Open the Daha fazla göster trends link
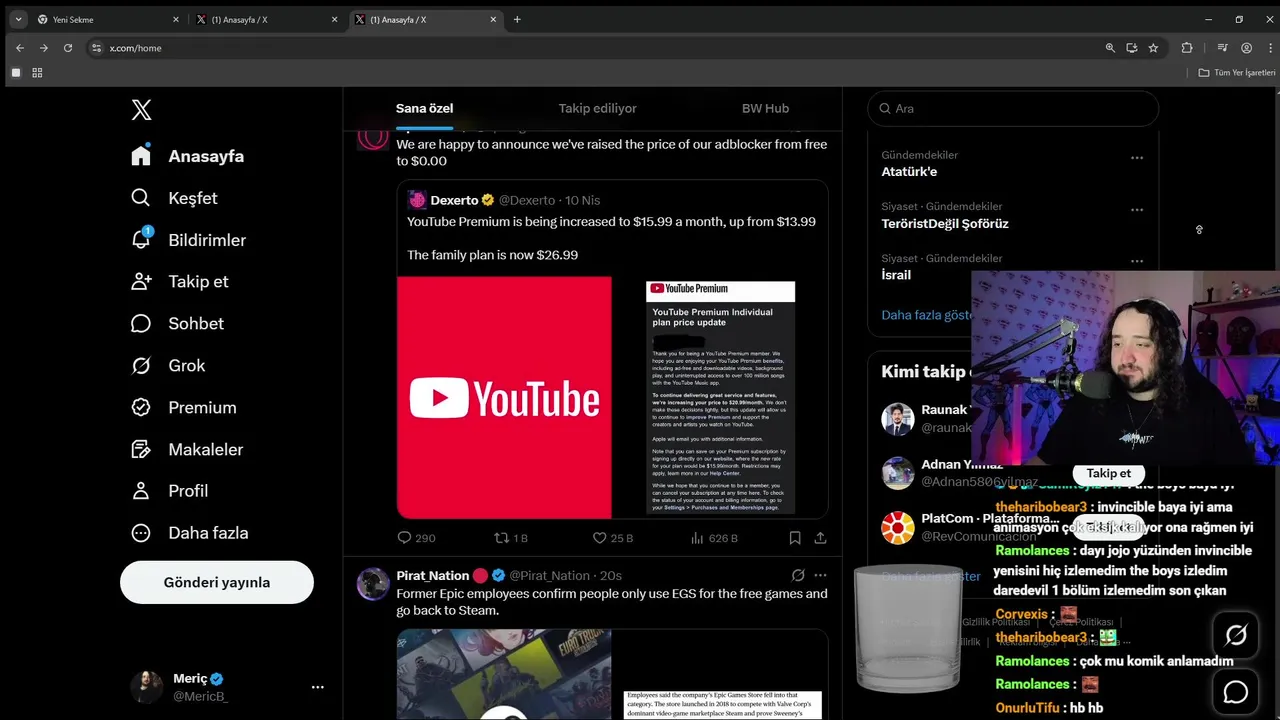Screen dimensions: 1280x720 click(927, 315)
